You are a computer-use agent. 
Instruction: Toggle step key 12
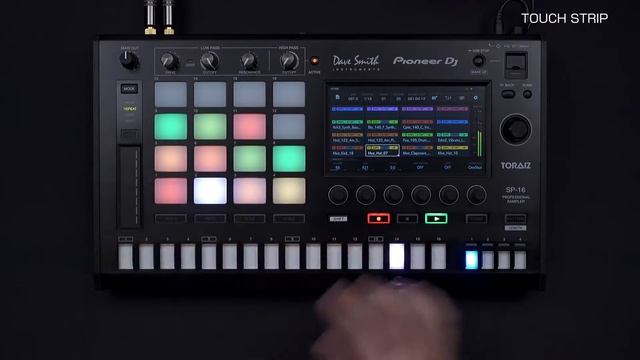pyautogui.click(x=355, y=256)
